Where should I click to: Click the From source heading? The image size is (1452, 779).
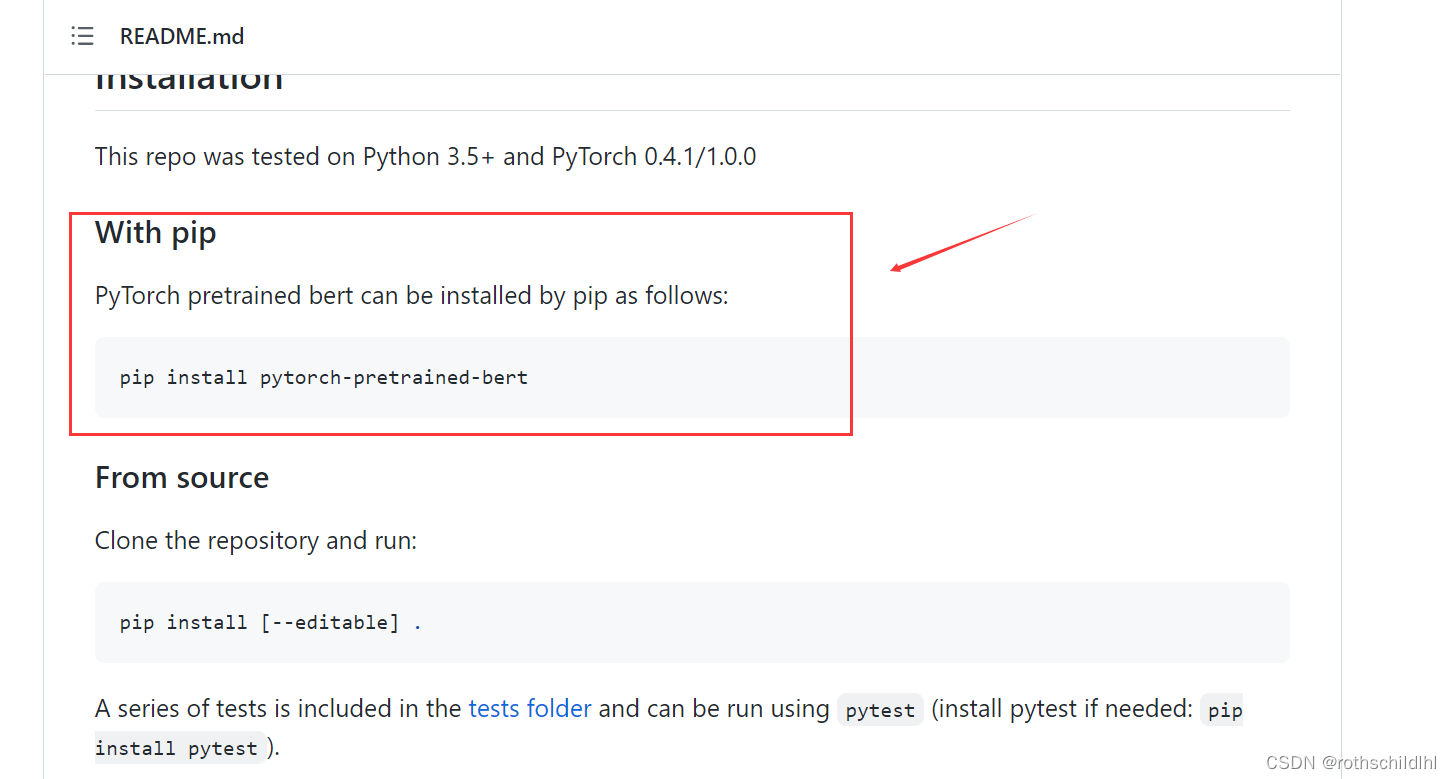[x=181, y=478]
